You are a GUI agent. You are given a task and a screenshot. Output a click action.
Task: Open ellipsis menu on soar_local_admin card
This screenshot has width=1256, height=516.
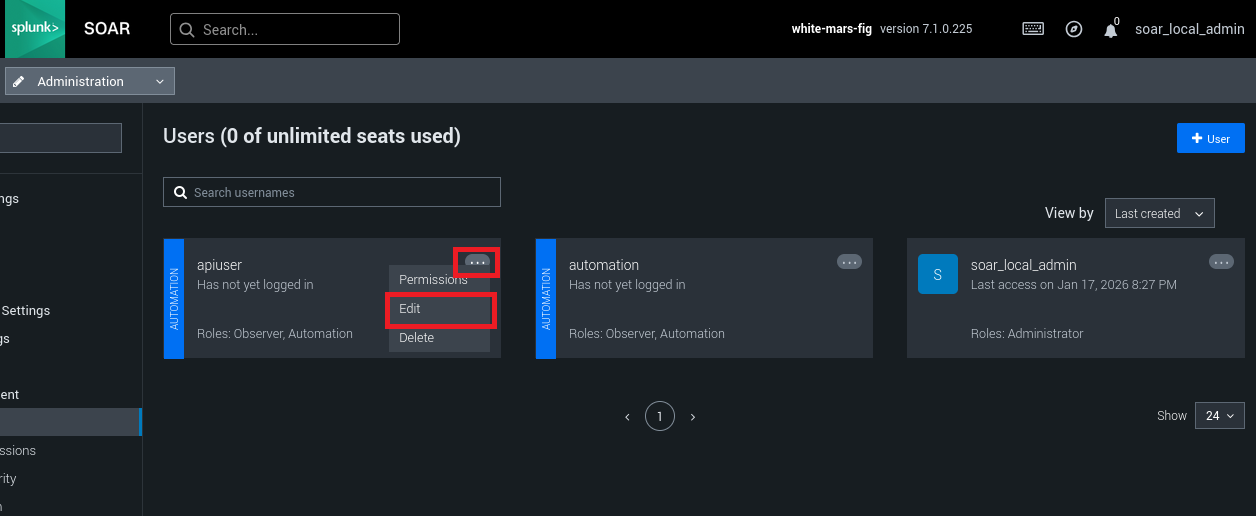coord(1221,262)
